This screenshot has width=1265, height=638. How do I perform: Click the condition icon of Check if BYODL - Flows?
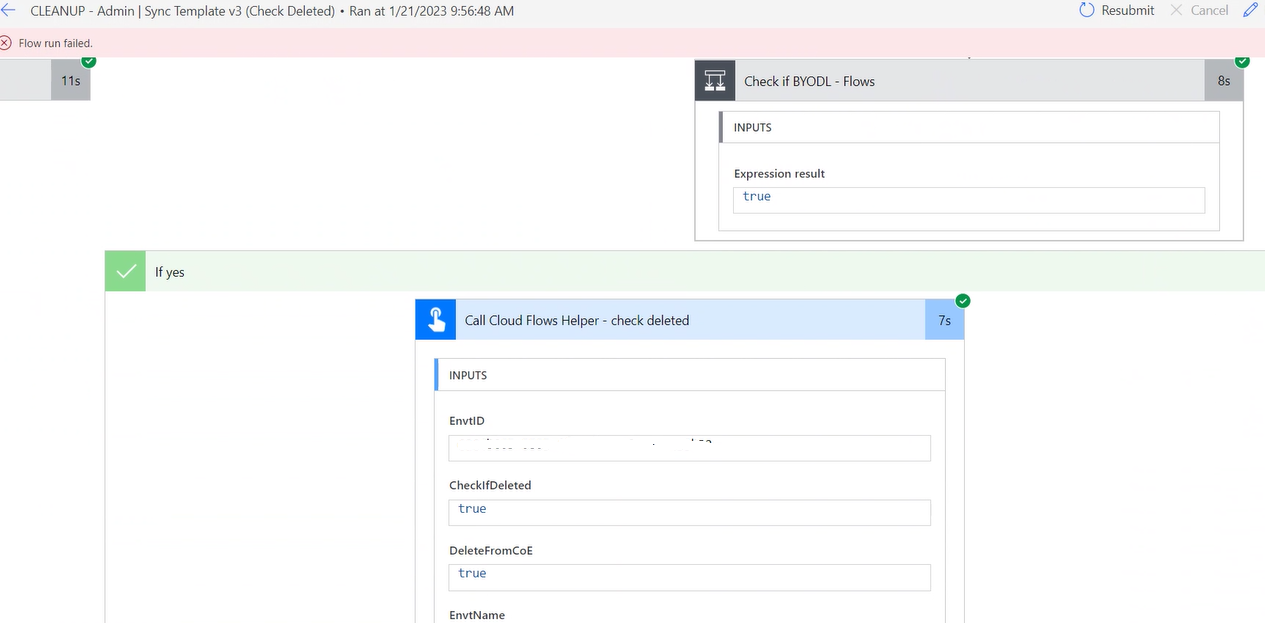[x=715, y=81]
